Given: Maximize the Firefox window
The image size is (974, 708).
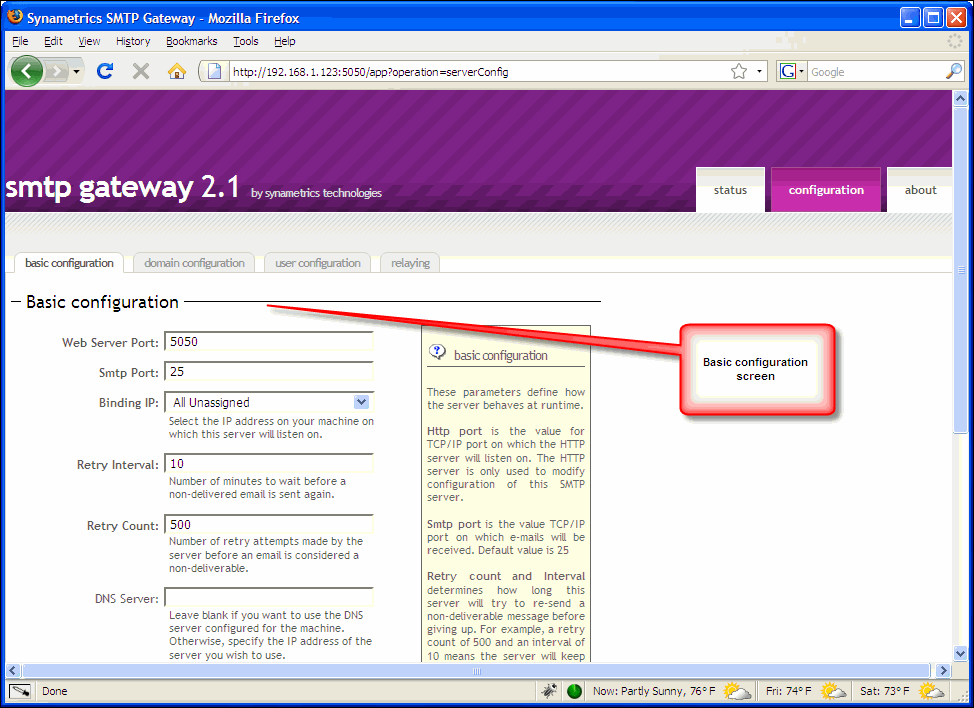Looking at the screenshot, I should [x=933, y=17].
